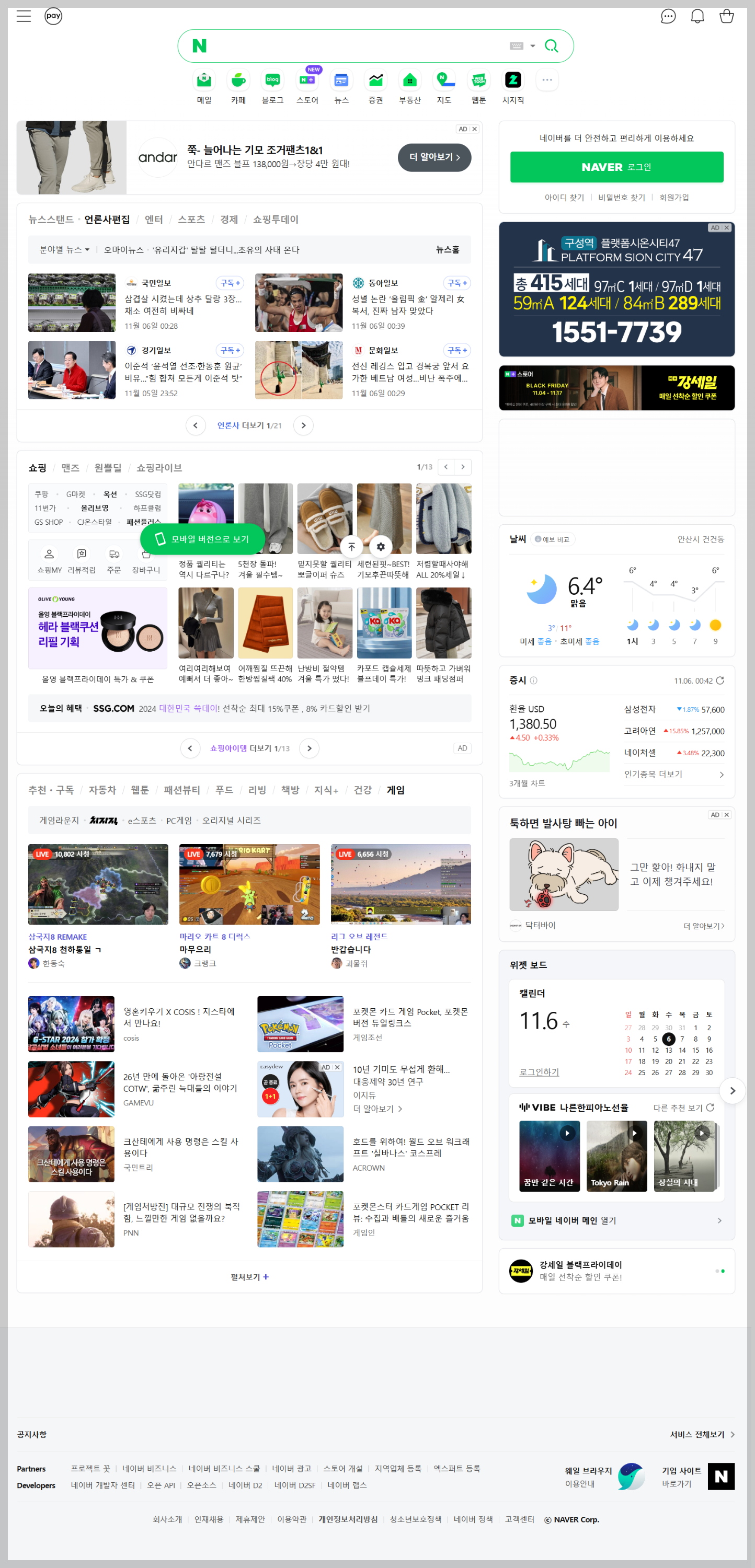755x1568 pixels.
Task: Switch to 뉴스스탠드 tab
Action: [x=51, y=220]
